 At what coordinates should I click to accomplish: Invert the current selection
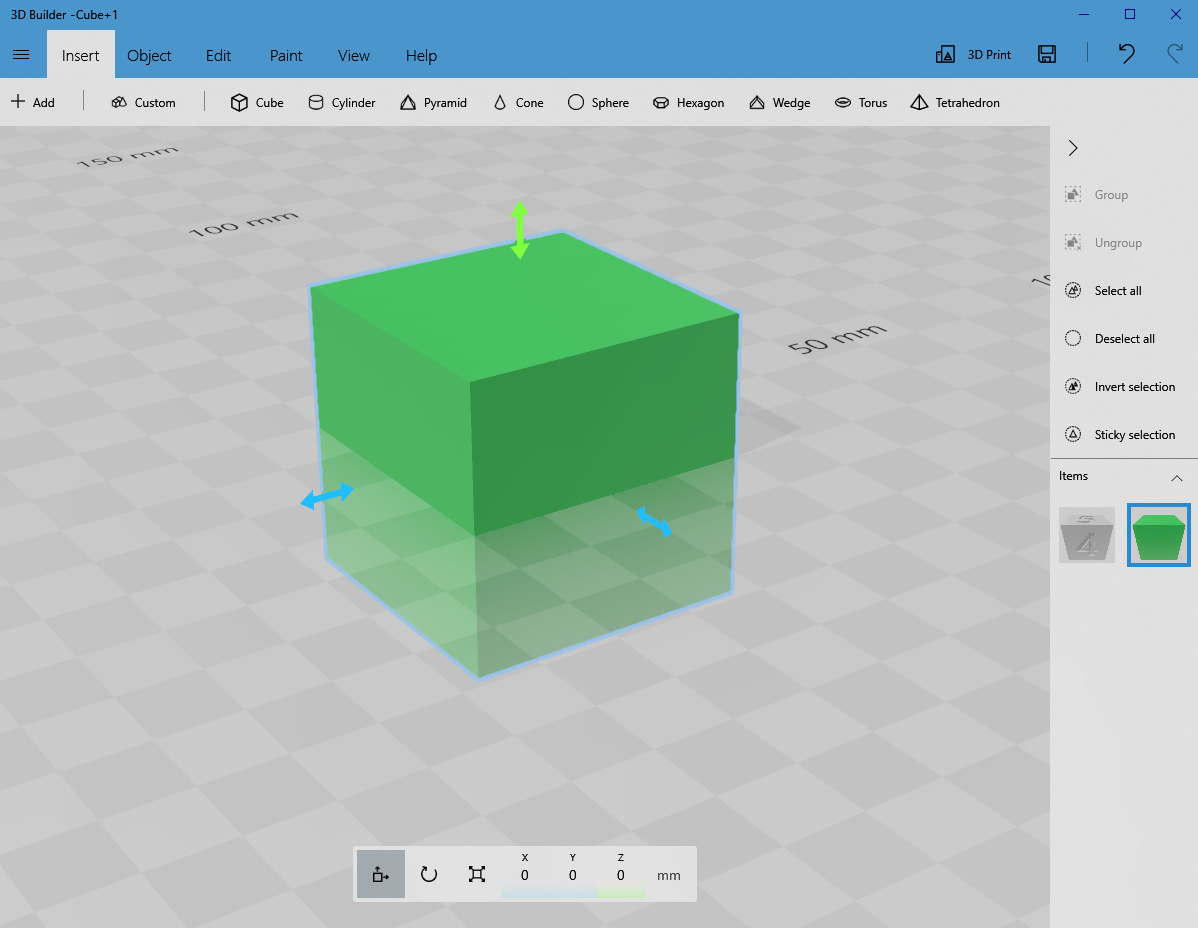point(1124,386)
